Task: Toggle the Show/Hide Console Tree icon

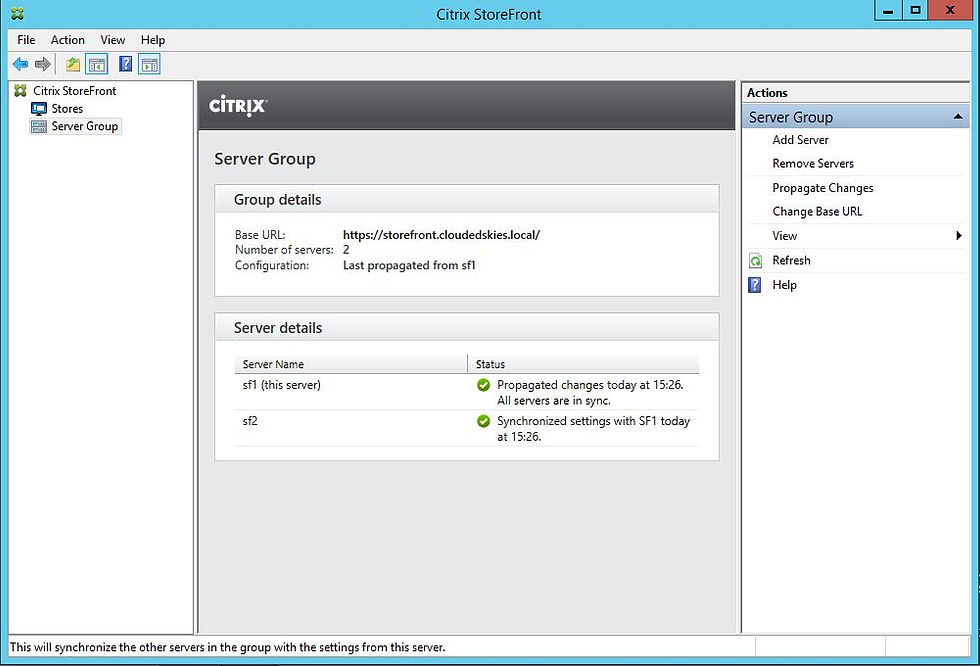Action: (97, 64)
